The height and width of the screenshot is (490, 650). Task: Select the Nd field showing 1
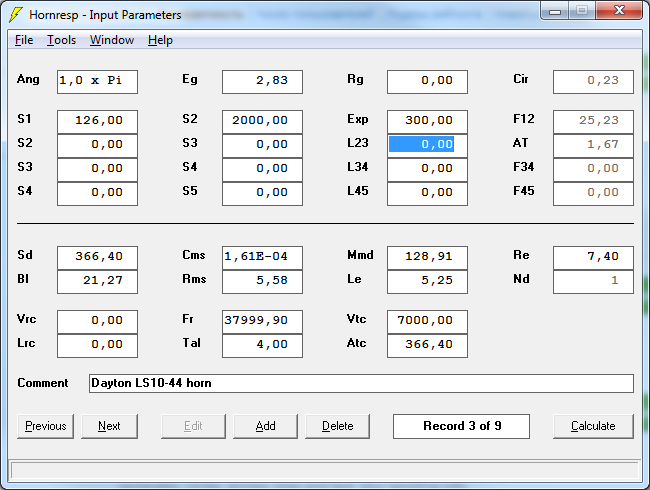click(593, 282)
